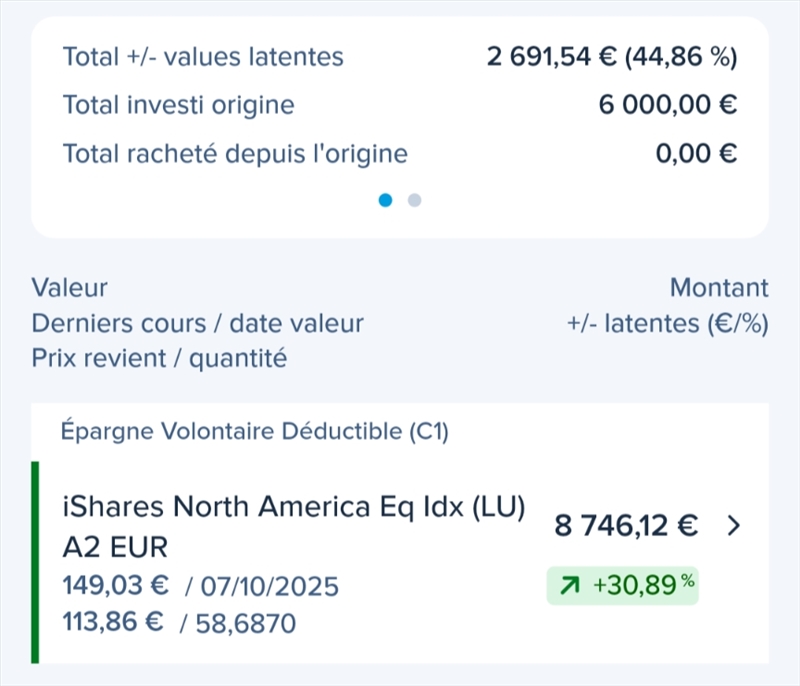
Task: Click Total racheté depuis l'origine label
Action: [235, 154]
